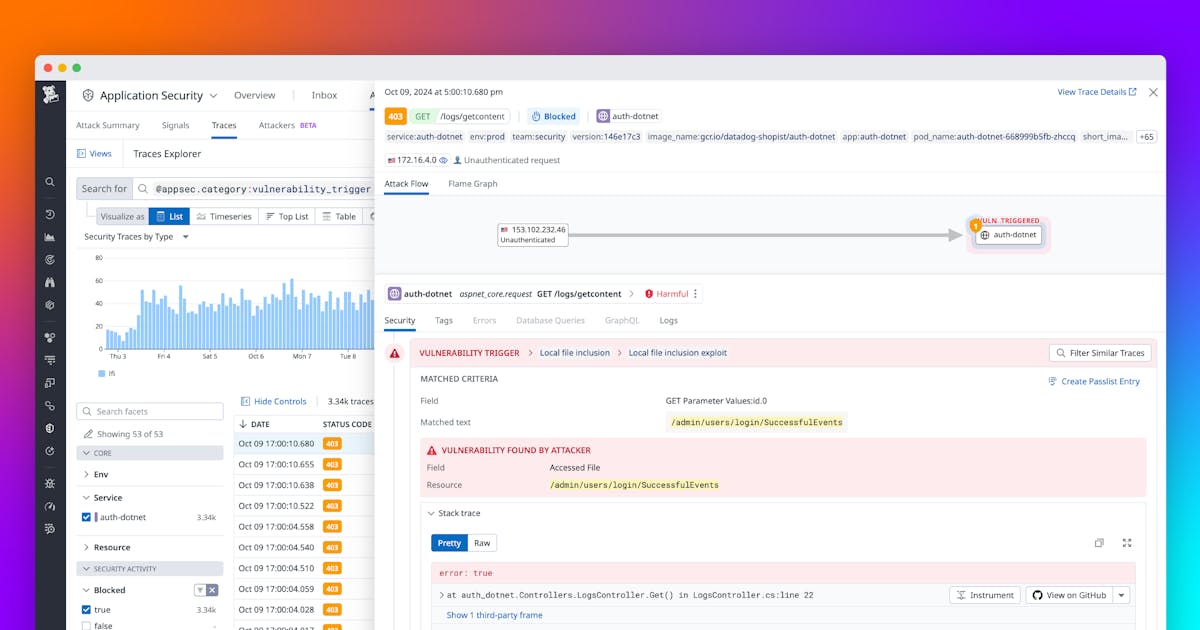Viewport: 1200px width, 630px height.
Task: Enable the false option under Blocked
Action: 85,625
